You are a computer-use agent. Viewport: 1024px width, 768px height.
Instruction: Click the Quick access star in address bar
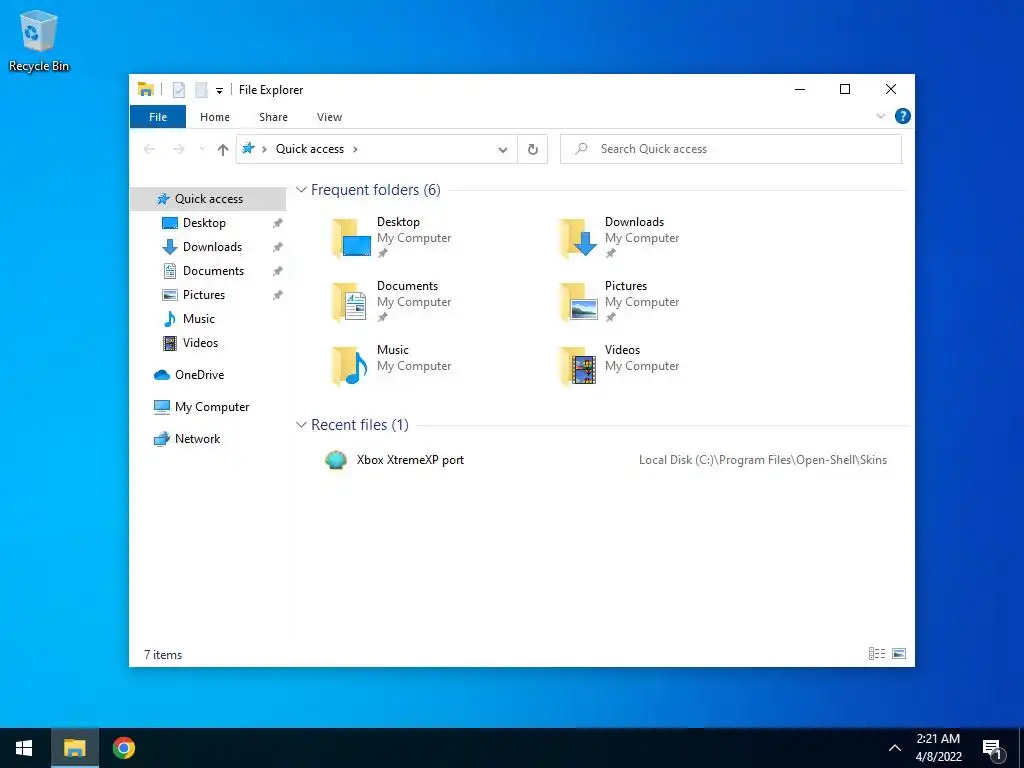(x=248, y=149)
